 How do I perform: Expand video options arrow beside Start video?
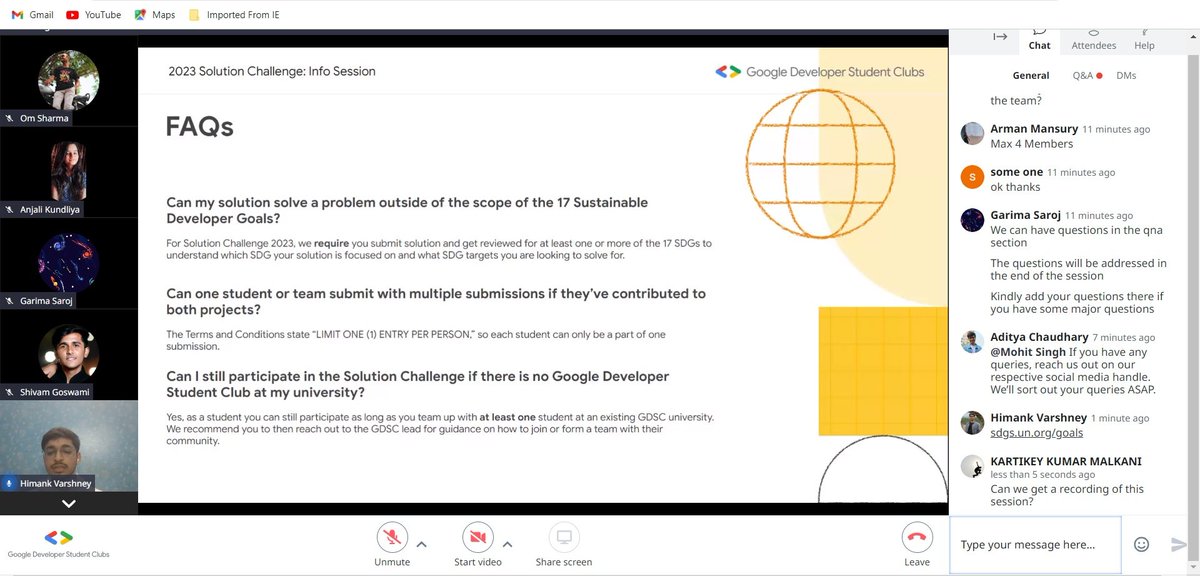click(x=507, y=544)
